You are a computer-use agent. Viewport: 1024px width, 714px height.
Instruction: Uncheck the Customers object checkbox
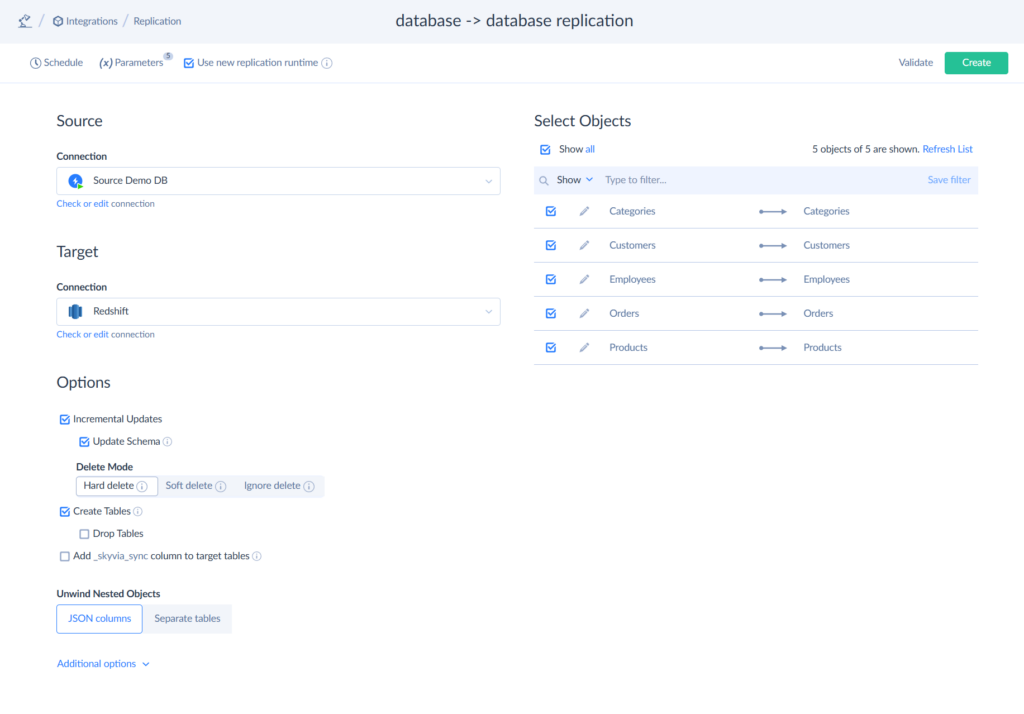pyautogui.click(x=551, y=245)
